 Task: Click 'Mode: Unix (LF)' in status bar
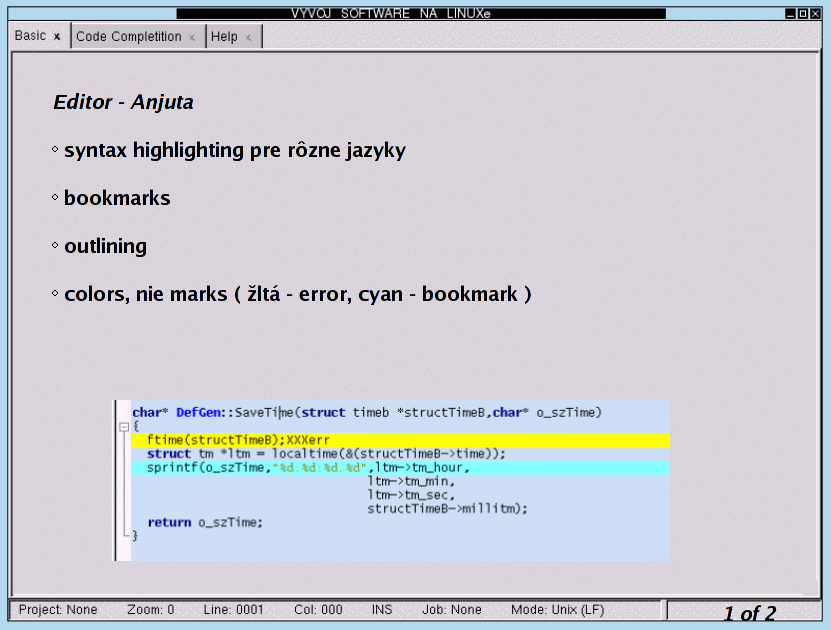click(x=558, y=610)
